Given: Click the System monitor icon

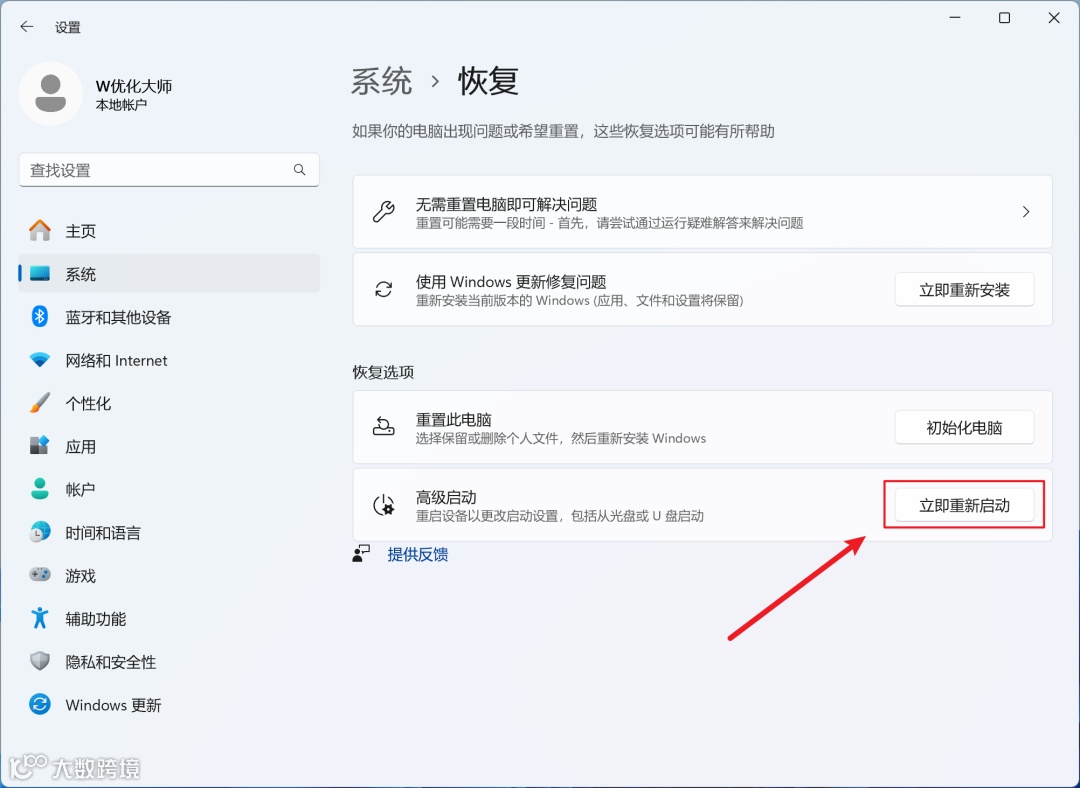Looking at the screenshot, I should [40, 274].
